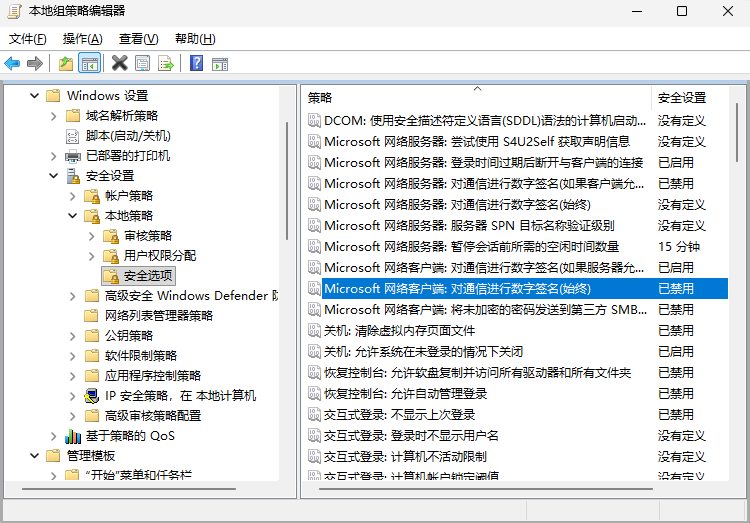Screen dimensions: 750x523
Task: Collapse the 本地策略 tree node
Action: click(73, 216)
